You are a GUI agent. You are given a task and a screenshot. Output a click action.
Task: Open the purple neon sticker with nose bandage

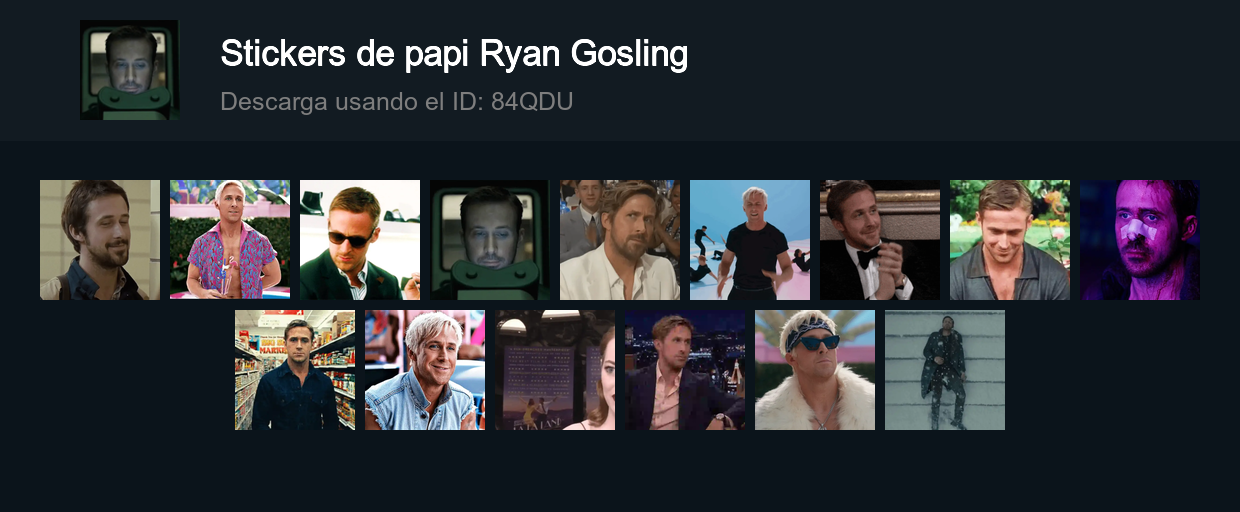[x=1140, y=240]
